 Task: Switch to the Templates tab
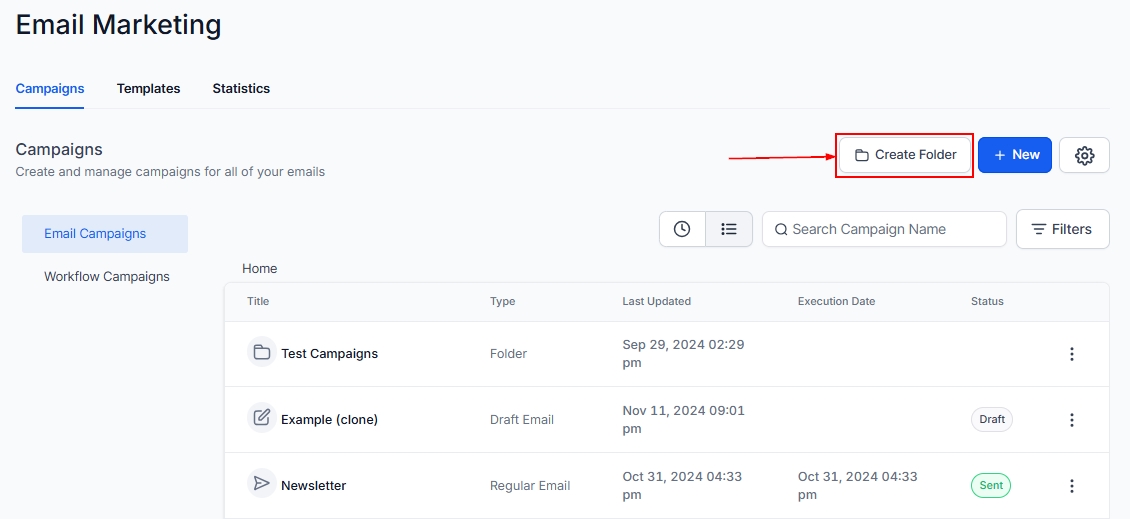click(x=148, y=88)
